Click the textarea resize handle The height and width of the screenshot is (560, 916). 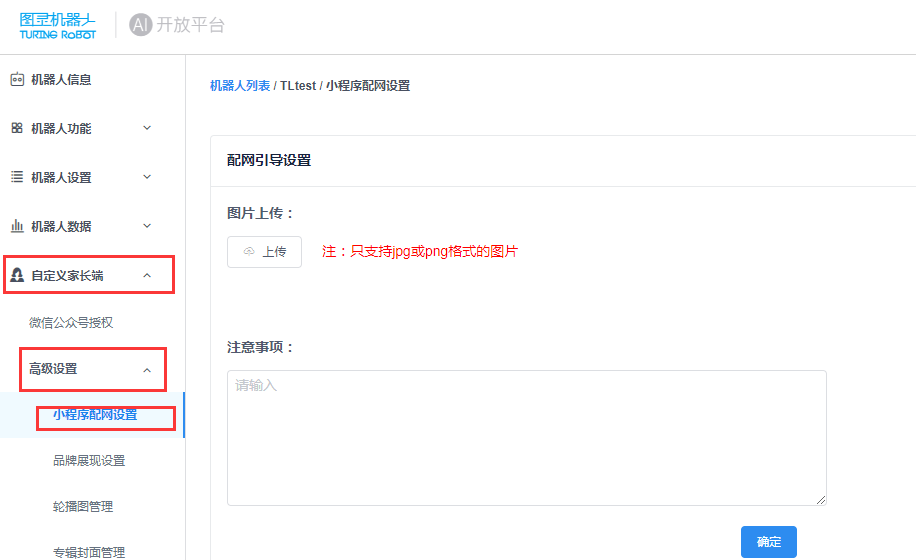[821, 500]
